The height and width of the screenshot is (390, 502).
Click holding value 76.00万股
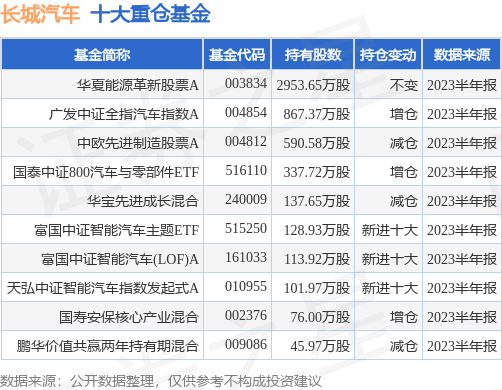(x=320, y=317)
